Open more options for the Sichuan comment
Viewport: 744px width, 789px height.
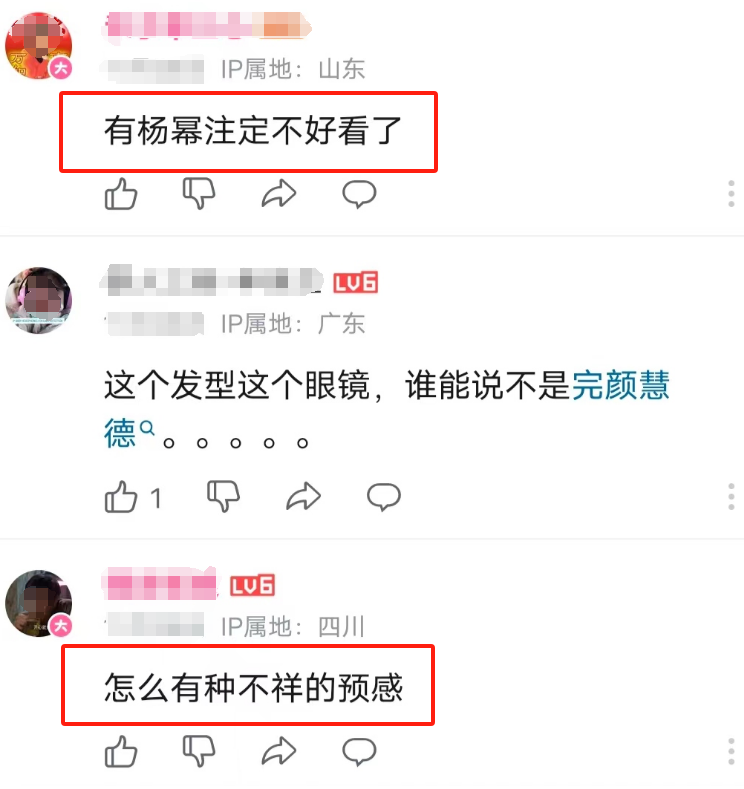coord(731,751)
